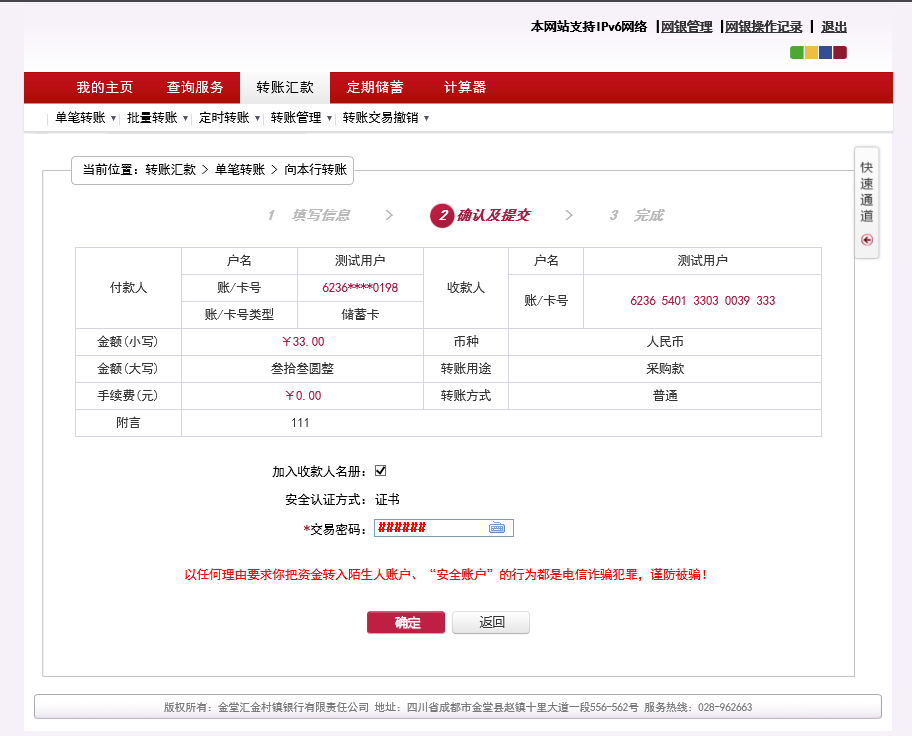
Task: Select the yellow theme color swatch
Action: 811,53
